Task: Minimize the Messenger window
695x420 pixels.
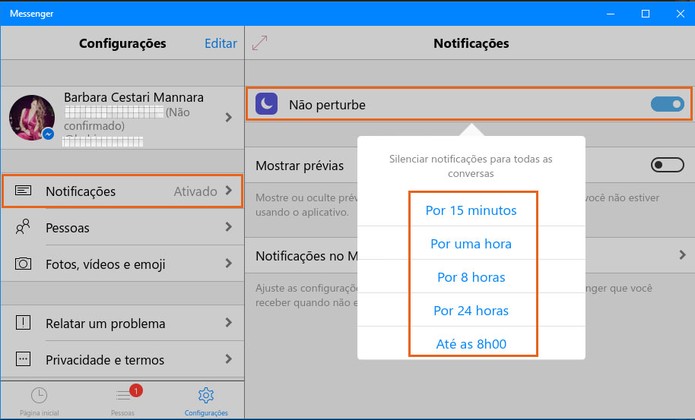Action: [x=611, y=14]
